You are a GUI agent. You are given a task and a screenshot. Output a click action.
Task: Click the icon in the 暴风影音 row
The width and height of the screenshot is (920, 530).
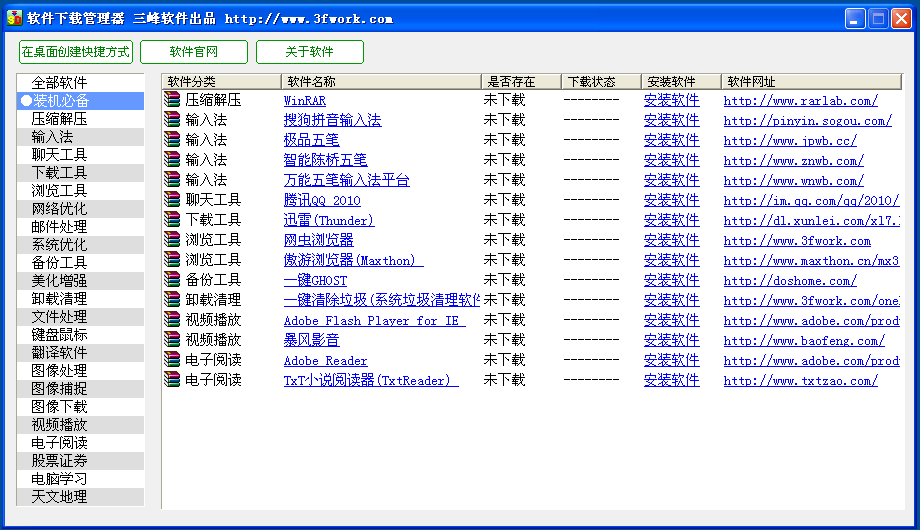pos(172,340)
